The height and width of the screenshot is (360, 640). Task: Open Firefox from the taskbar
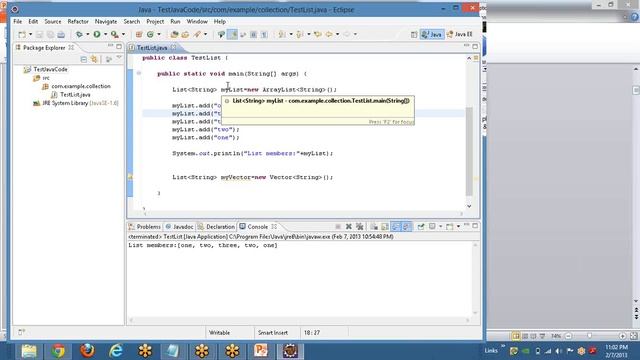[x=87, y=351]
